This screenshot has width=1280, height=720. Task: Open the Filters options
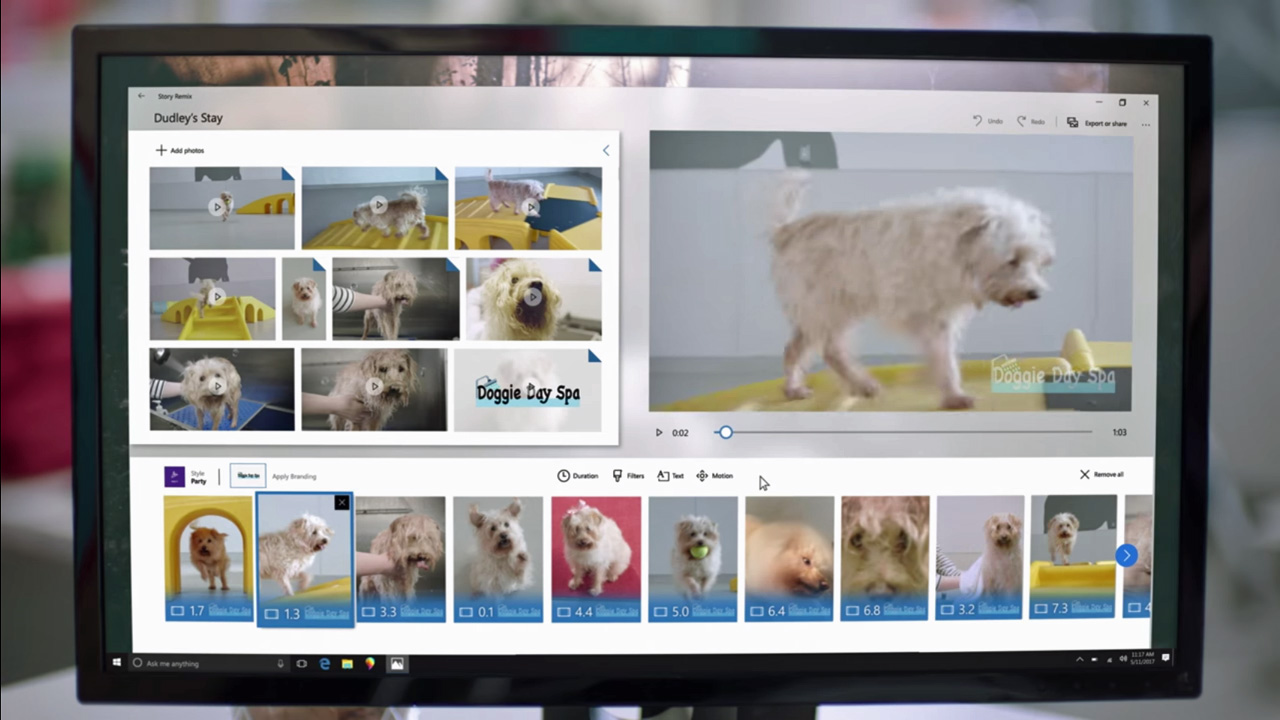tap(629, 476)
